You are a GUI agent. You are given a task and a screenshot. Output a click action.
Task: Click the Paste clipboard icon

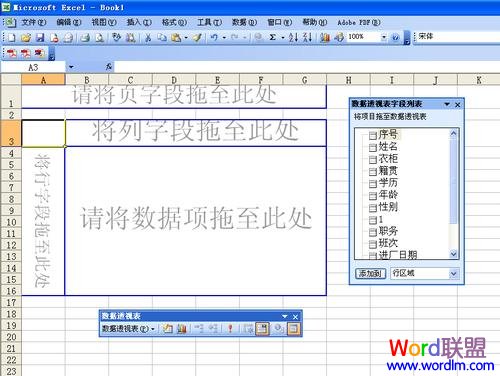point(176,37)
